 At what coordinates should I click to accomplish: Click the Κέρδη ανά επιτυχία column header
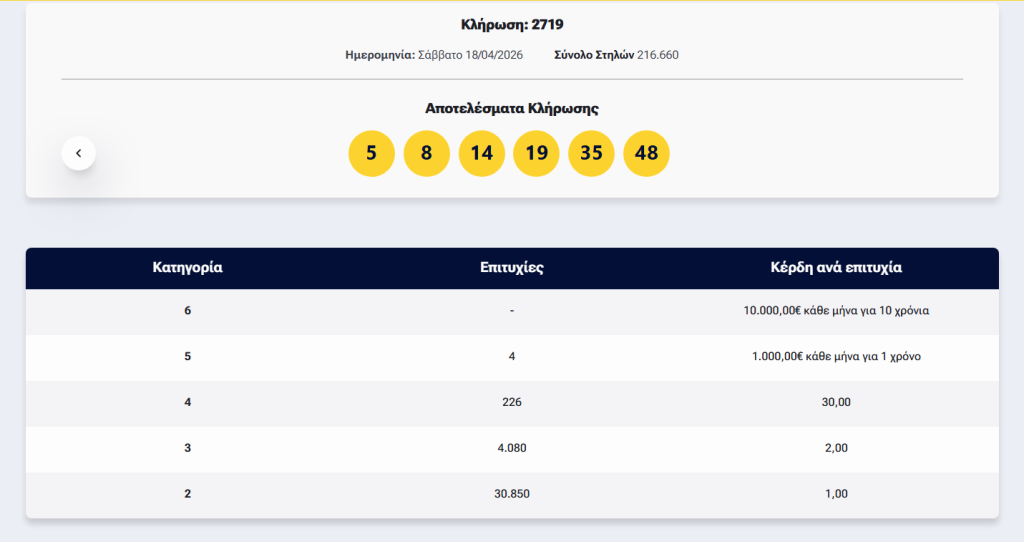[x=836, y=268]
